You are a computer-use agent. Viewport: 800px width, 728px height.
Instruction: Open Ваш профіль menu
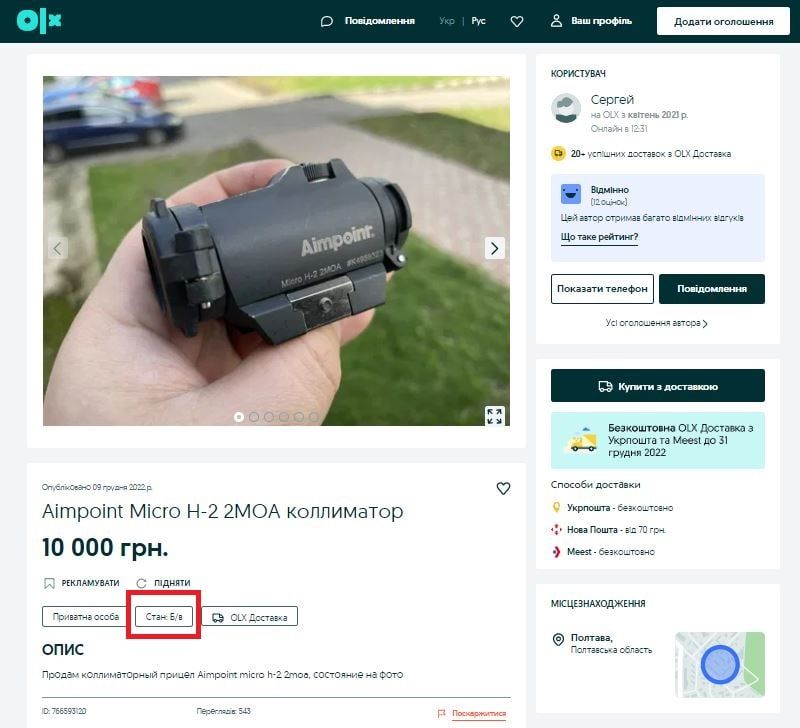[x=601, y=21]
